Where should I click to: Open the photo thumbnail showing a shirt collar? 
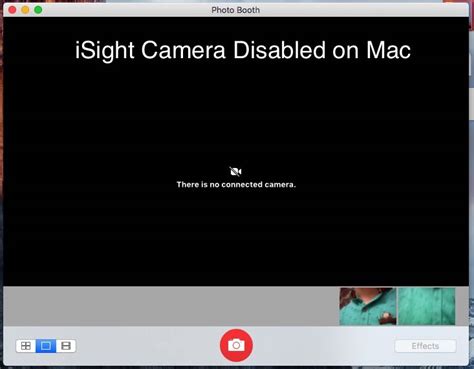point(368,306)
